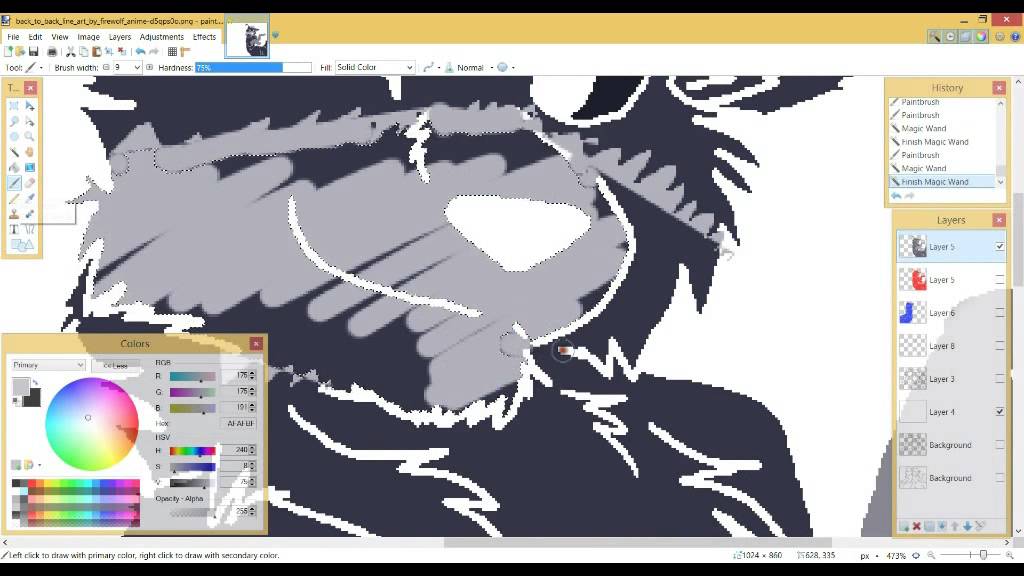Decrease brush width with minus button
This screenshot has height=576, width=1024.
click(x=106, y=67)
